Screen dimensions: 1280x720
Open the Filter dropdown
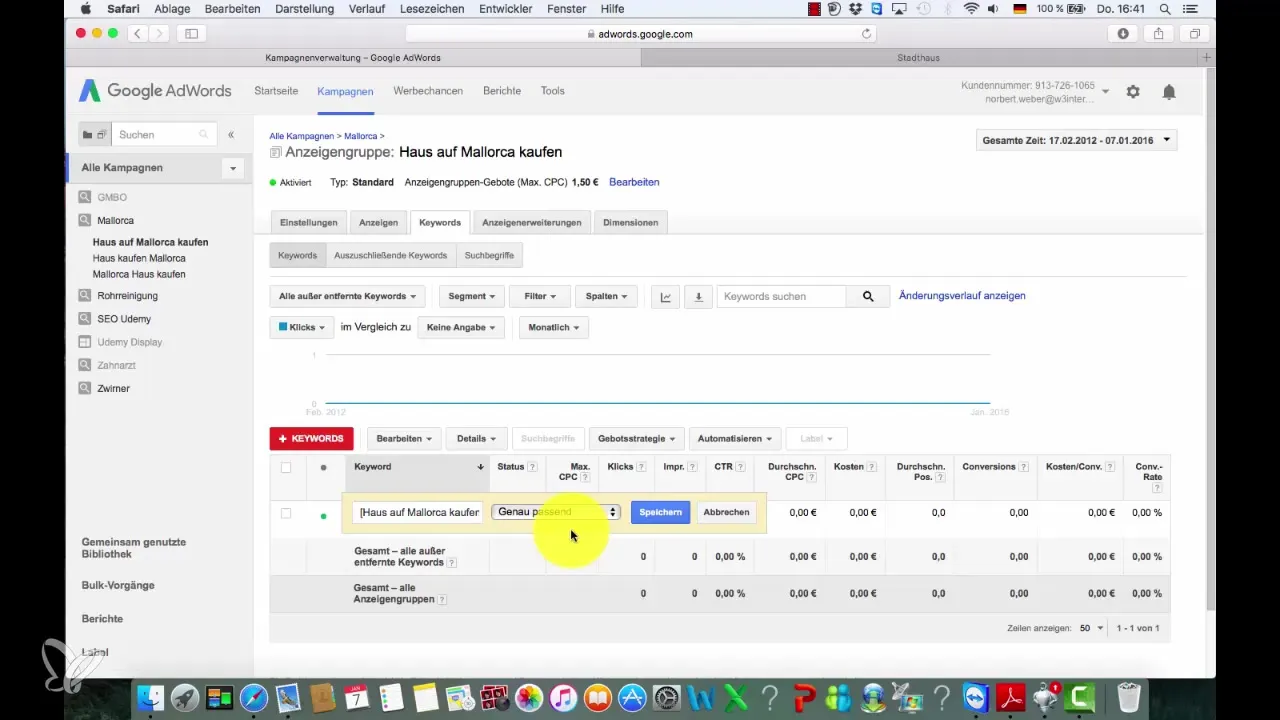(x=539, y=296)
